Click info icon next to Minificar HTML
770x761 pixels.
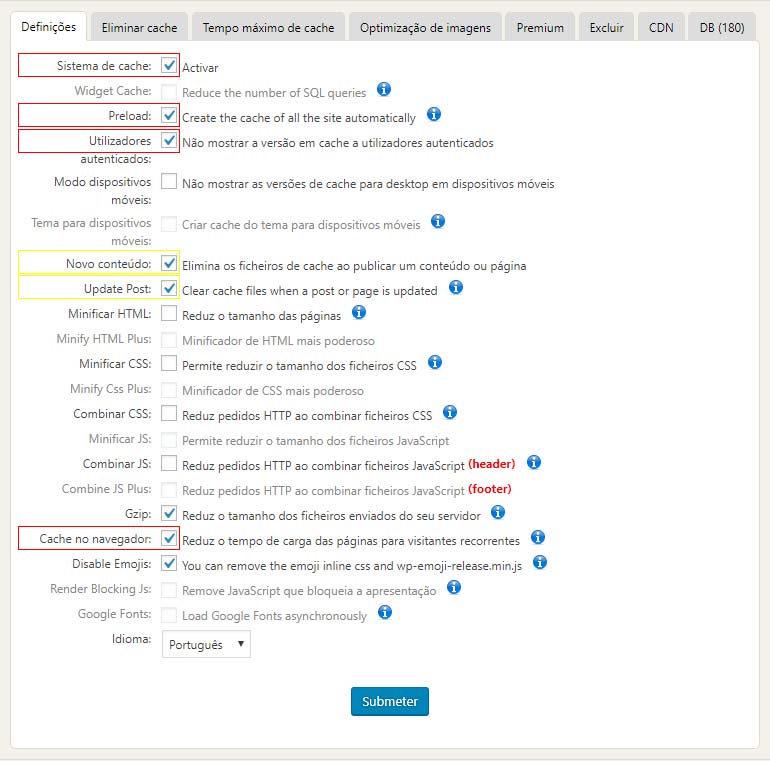pyautogui.click(x=359, y=313)
